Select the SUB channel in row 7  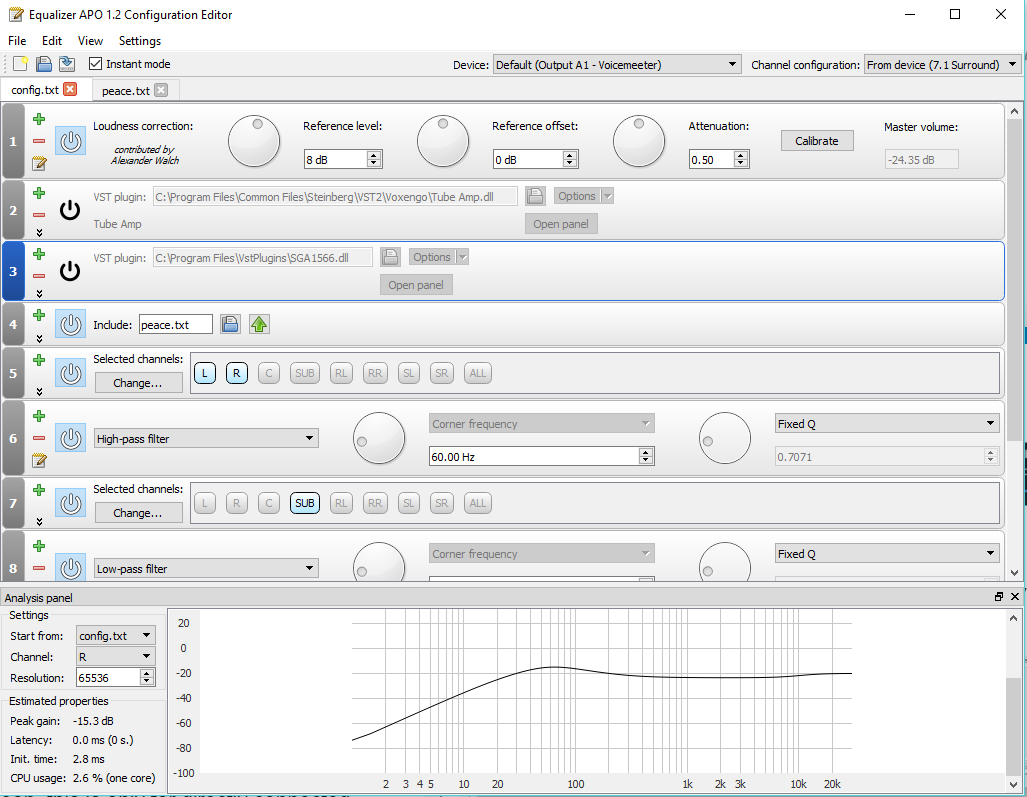pos(304,503)
